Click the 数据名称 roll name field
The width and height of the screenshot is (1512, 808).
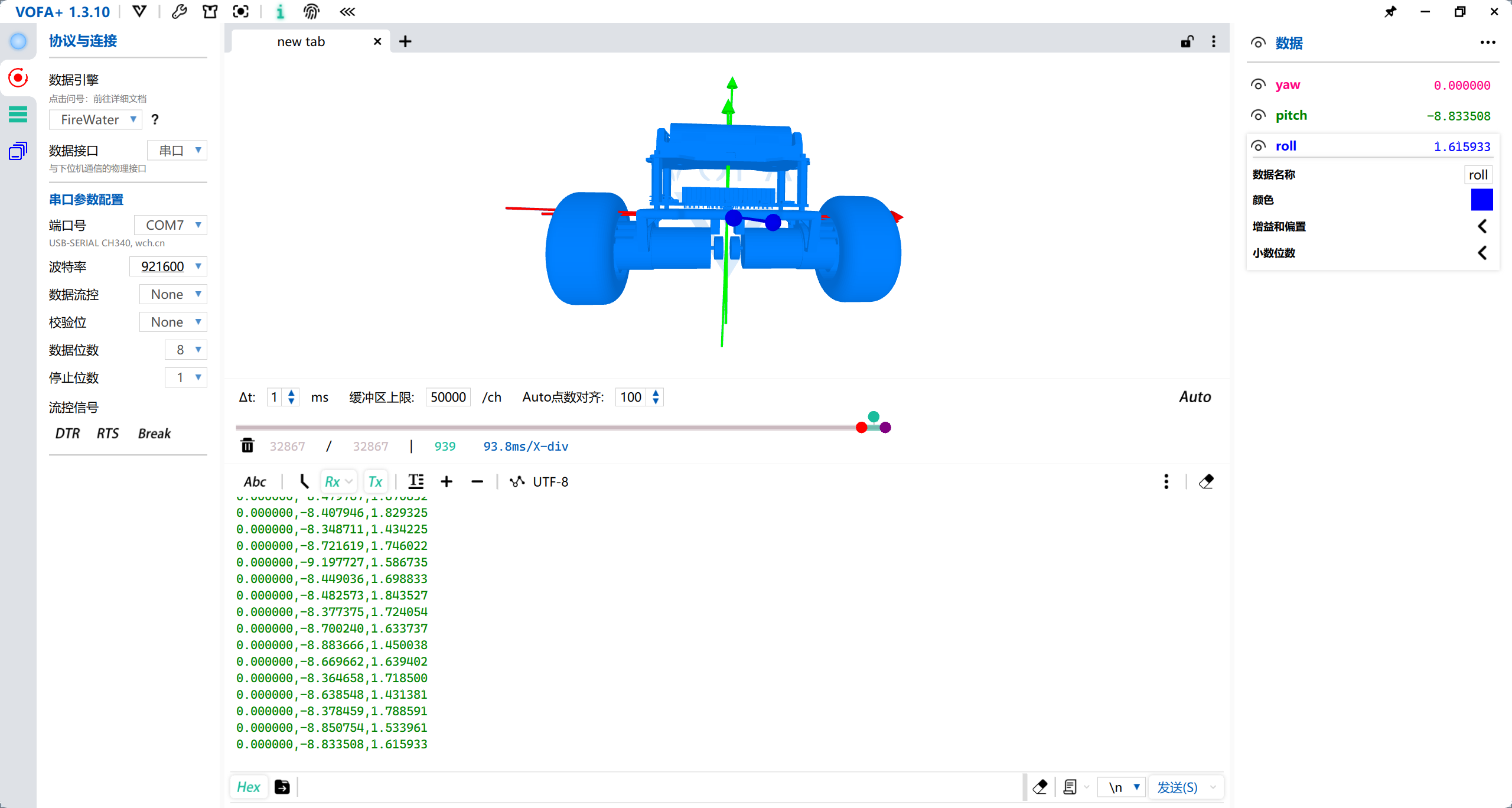(1478, 174)
